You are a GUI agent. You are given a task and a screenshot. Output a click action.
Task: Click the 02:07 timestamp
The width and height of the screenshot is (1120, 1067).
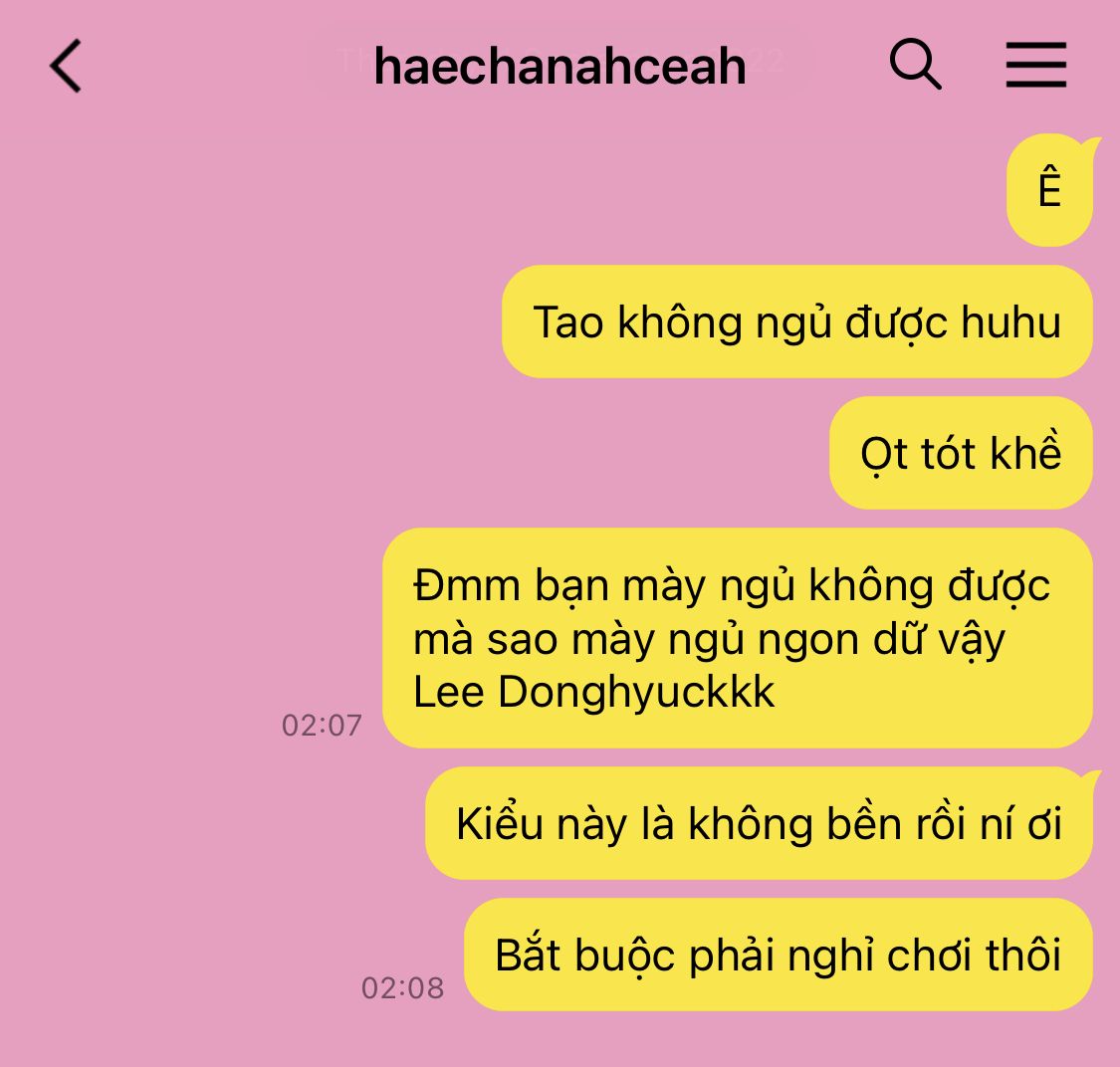[x=322, y=726]
